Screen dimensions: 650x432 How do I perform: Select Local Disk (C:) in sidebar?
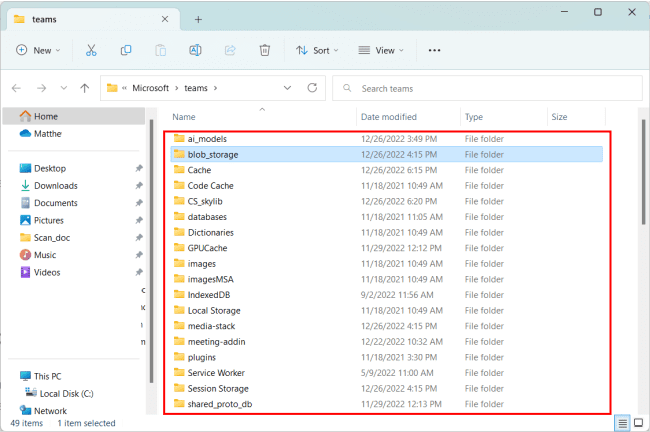pos(65,392)
